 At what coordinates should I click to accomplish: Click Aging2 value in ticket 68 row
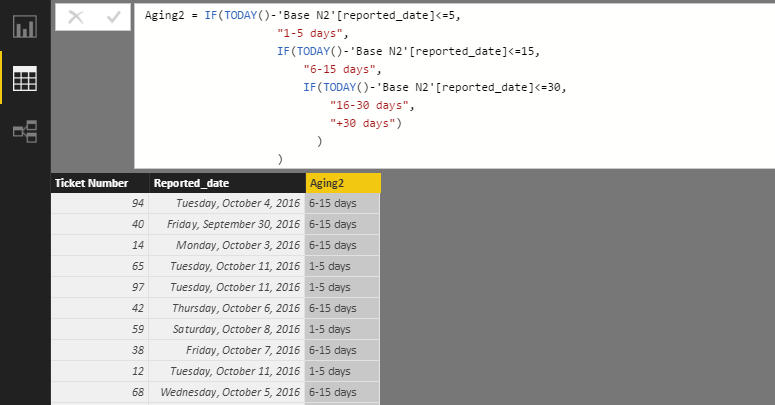click(343, 392)
